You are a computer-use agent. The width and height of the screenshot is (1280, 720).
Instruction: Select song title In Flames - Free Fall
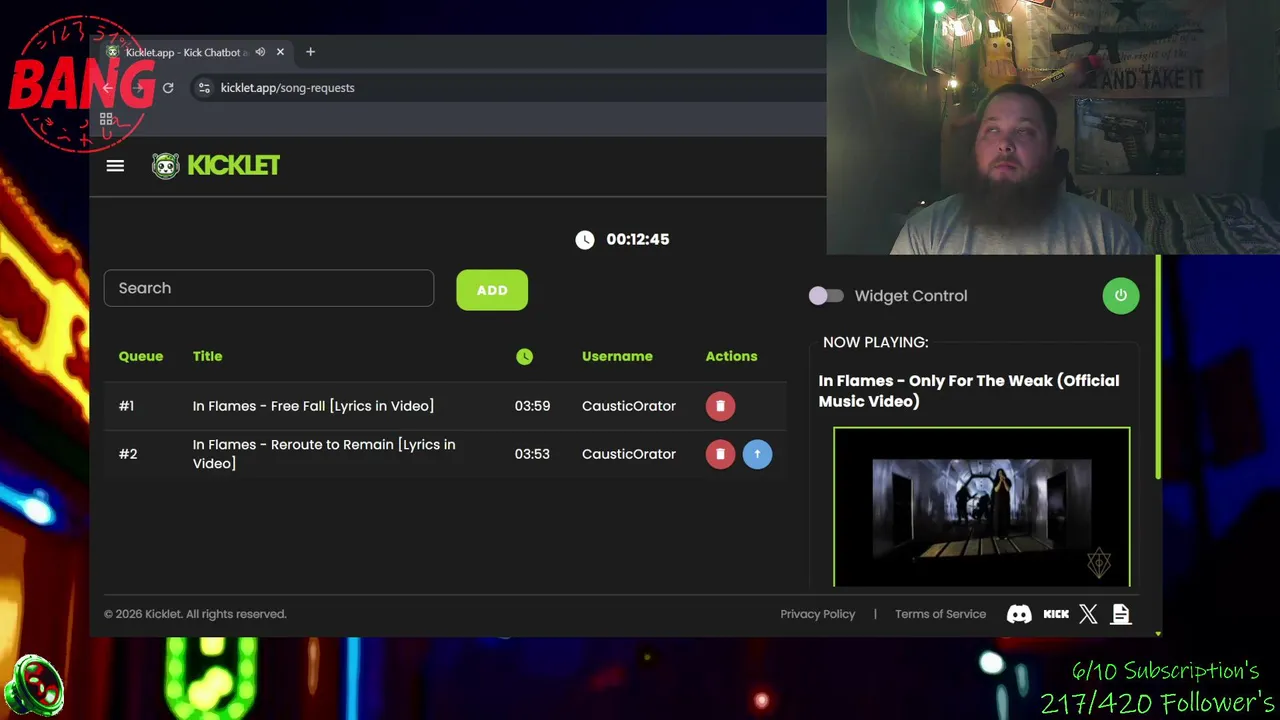[x=313, y=406]
